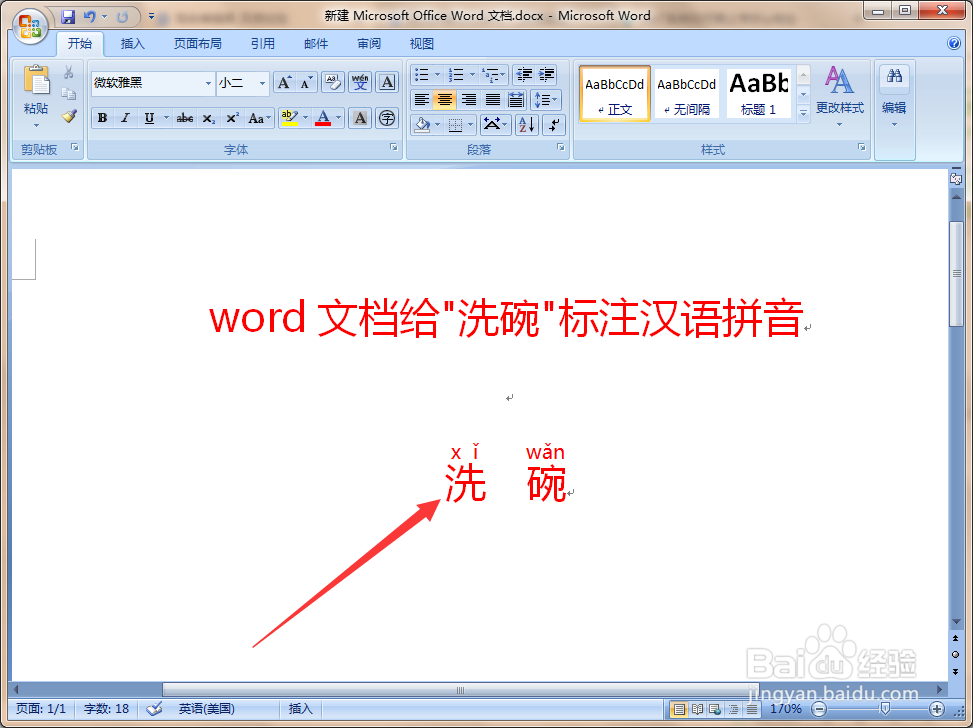The width and height of the screenshot is (973, 728).
Task: Toggle italic formatting
Action: 124,118
